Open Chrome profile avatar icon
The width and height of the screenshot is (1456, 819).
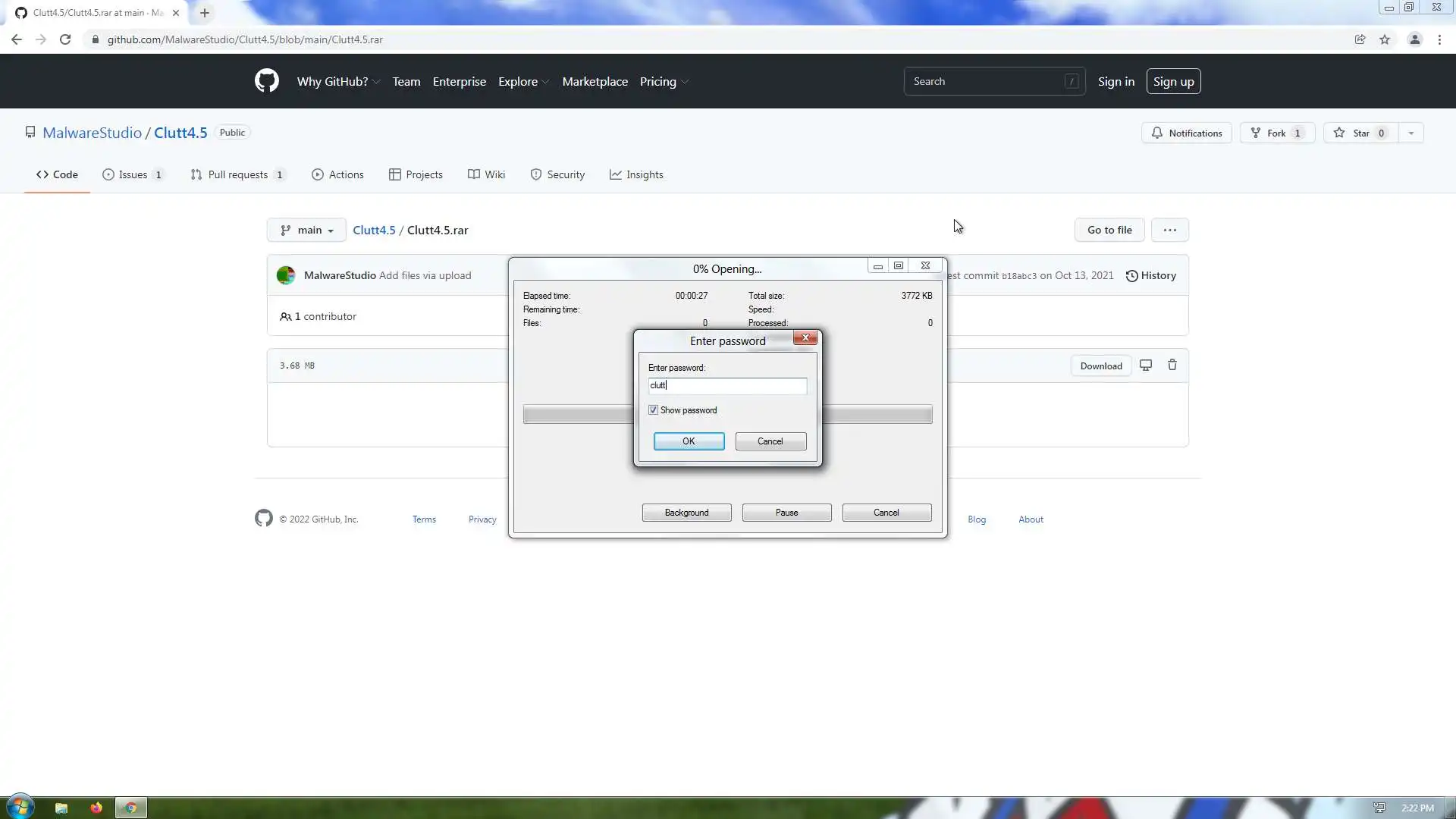(1414, 39)
